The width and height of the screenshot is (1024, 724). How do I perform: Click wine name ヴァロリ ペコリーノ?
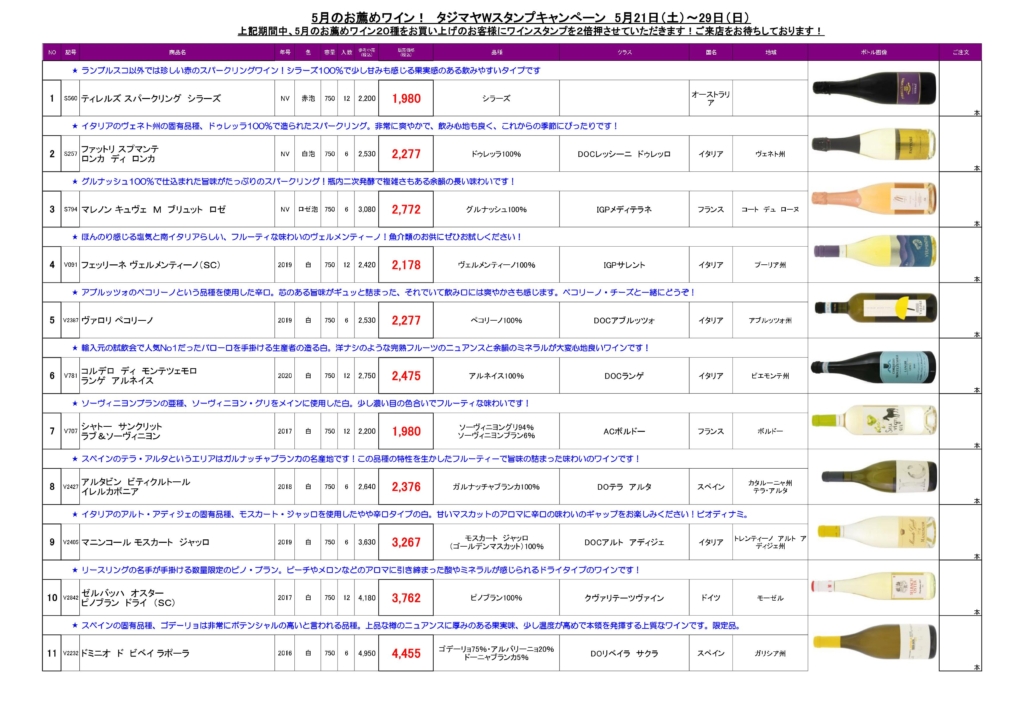coord(118,321)
